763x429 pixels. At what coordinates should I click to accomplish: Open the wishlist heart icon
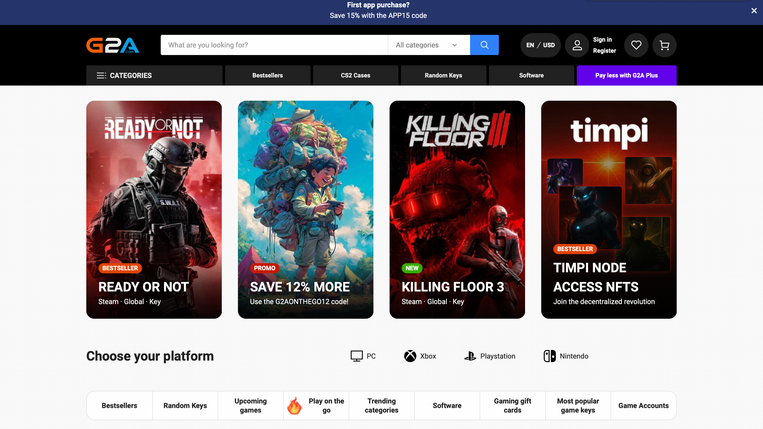pyautogui.click(x=636, y=45)
